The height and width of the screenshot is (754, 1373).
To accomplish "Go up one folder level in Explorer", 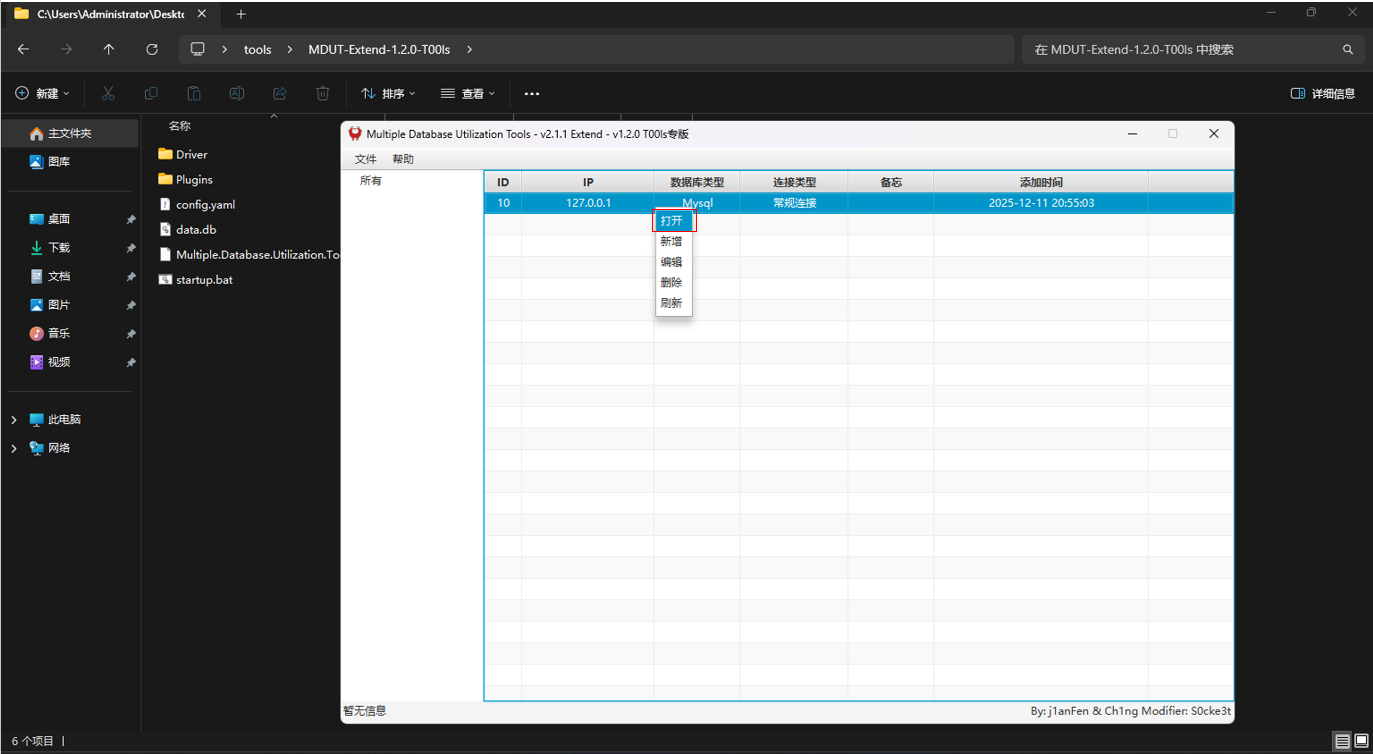I will pos(109,49).
